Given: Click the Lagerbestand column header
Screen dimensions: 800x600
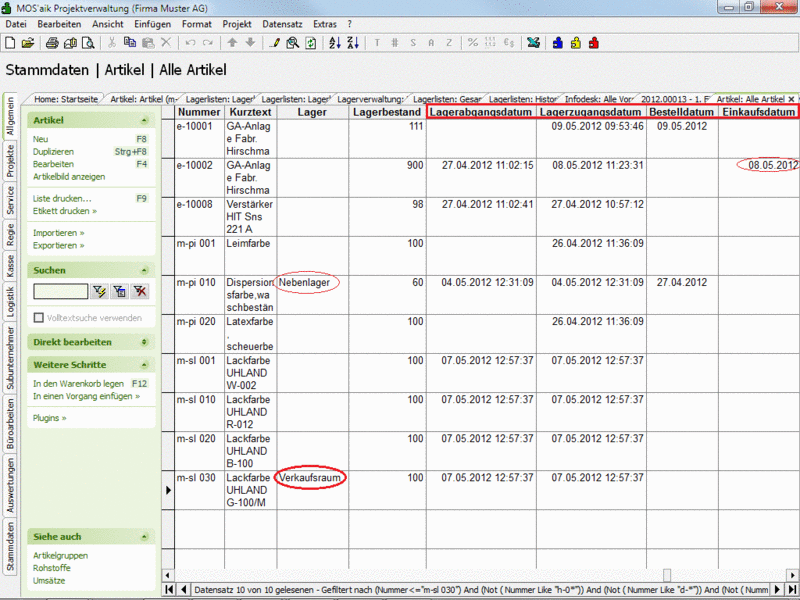Looking at the screenshot, I should pos(387,112).
